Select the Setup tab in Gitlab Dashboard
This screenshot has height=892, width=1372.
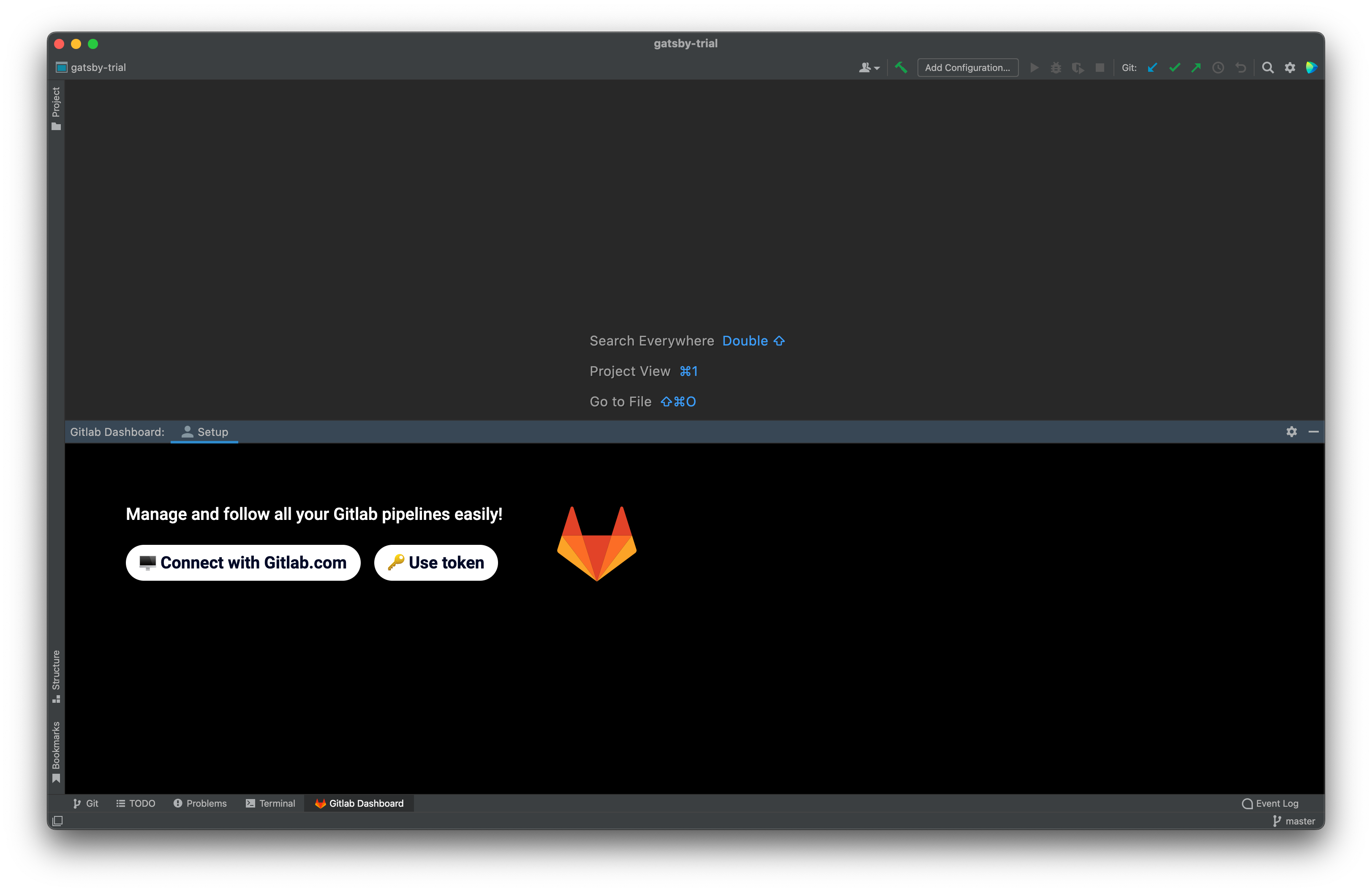pos(204,432)
